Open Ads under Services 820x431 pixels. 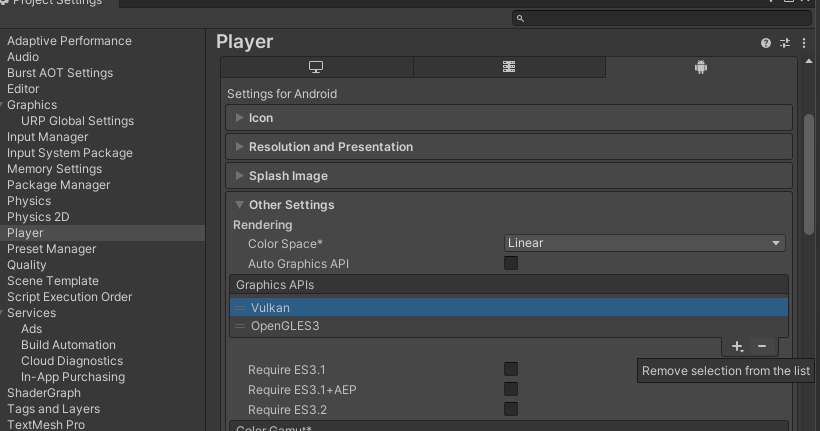point(31,329)
